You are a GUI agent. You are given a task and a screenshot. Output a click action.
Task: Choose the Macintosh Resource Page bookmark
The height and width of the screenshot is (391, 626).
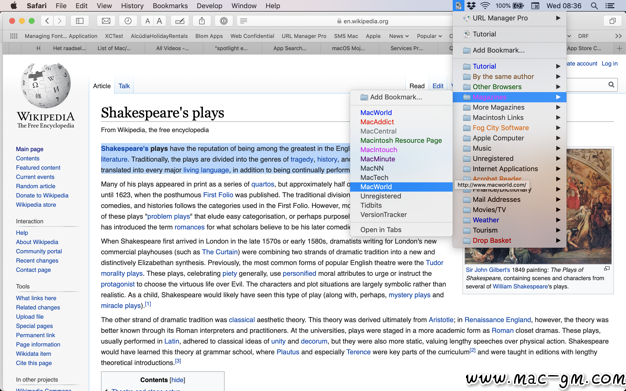point(401,140)
